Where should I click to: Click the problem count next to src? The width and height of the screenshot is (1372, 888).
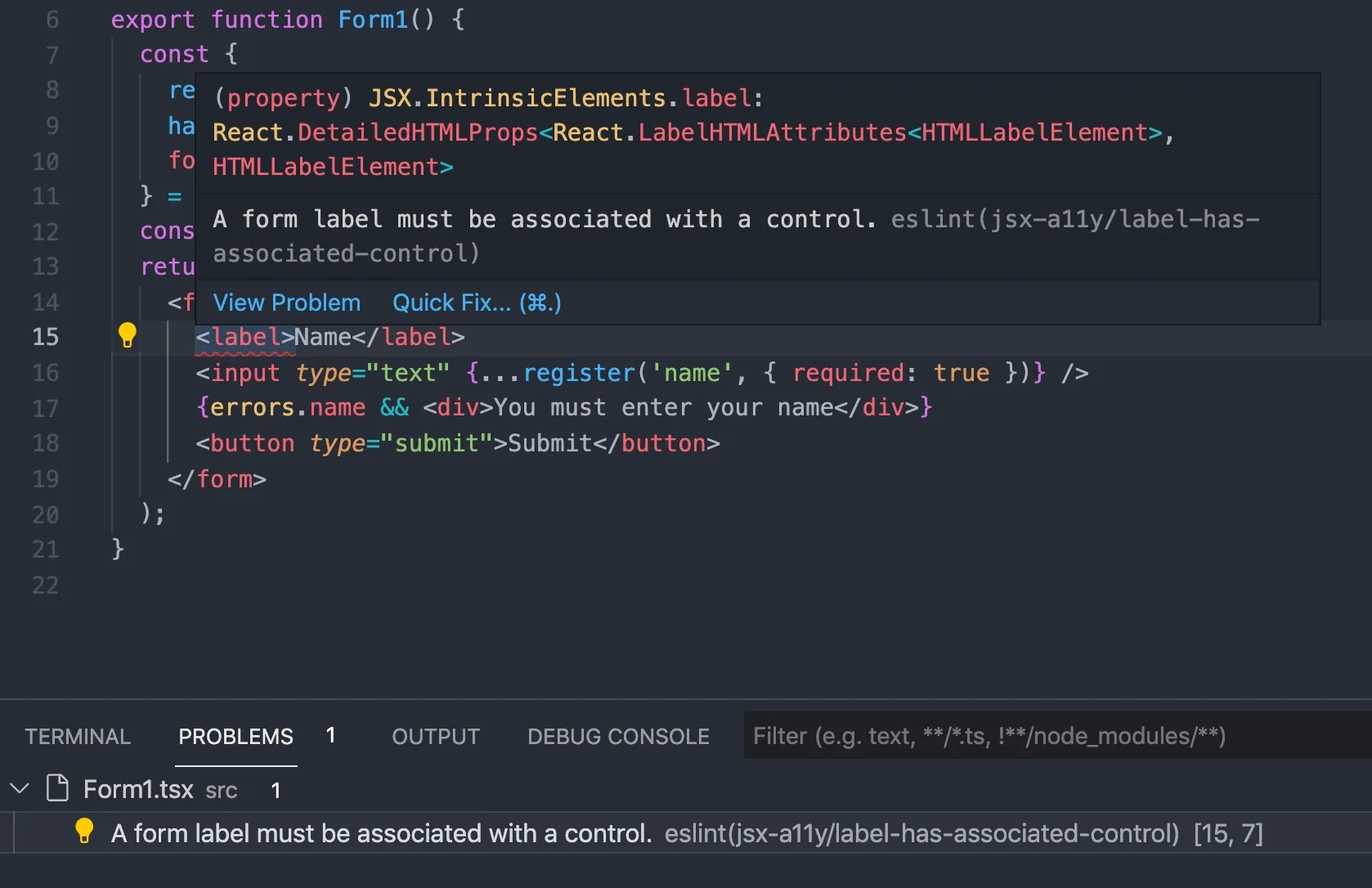[276, 790]
